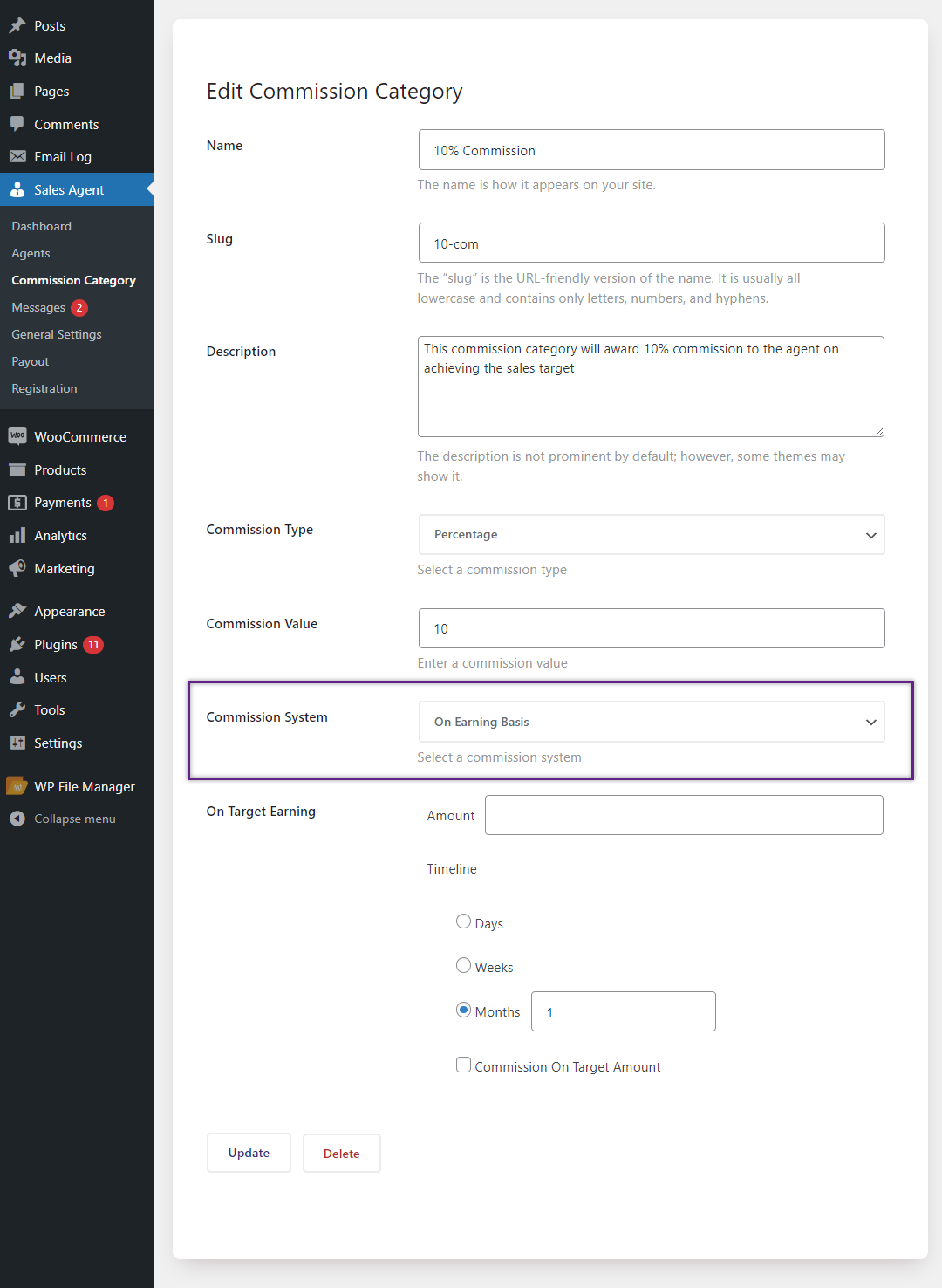
Task: Go to the Payout submenu item
Action: 31,361
